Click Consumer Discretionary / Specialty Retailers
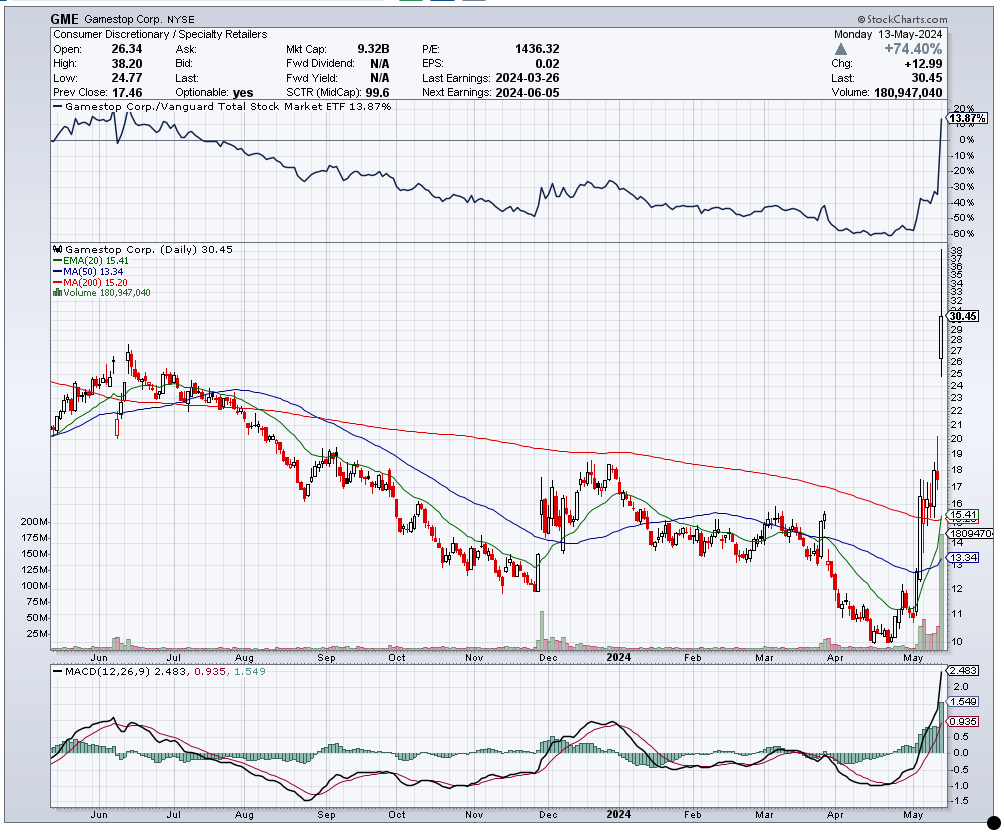The image size is (1004, 834). [x=160, y=35]
